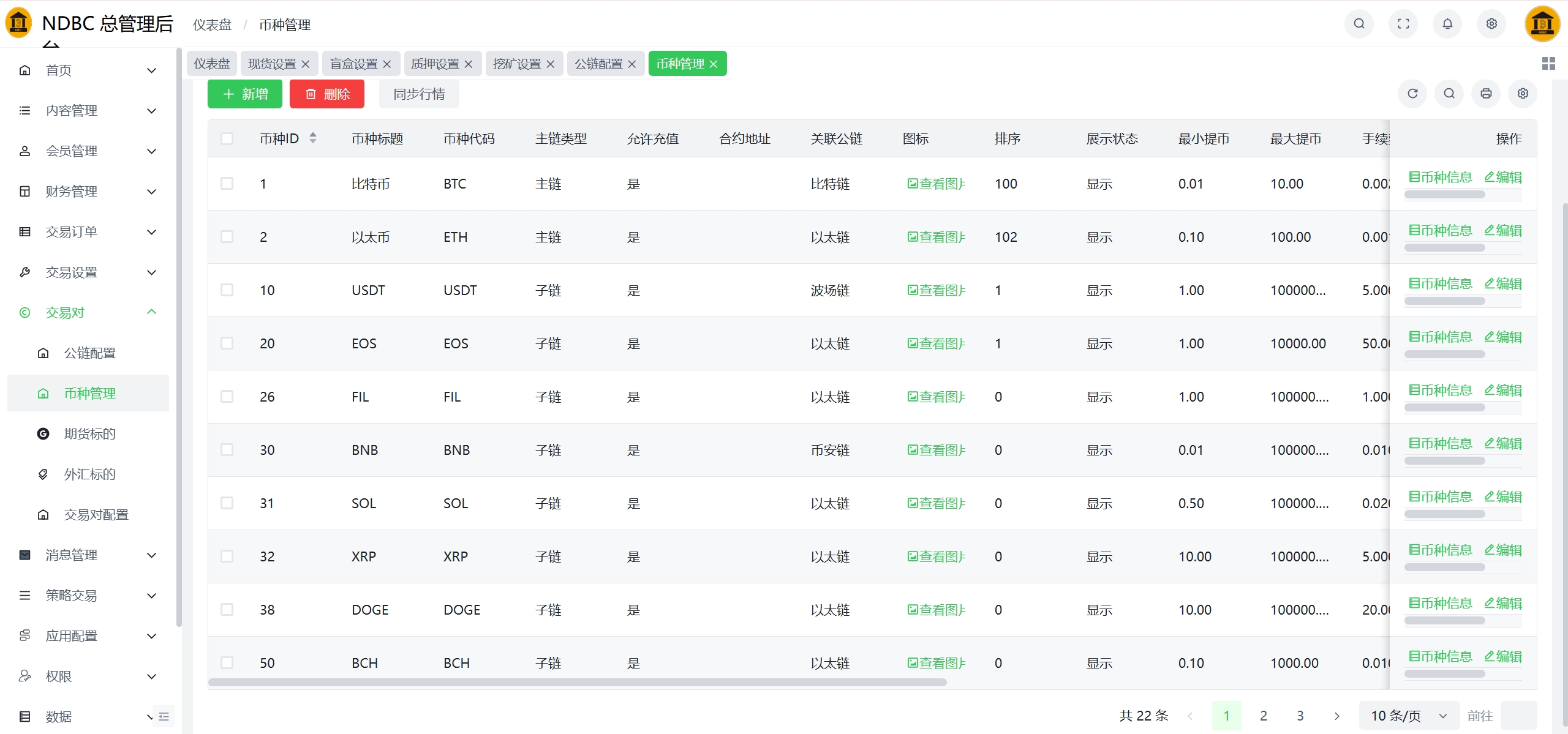
Task: Click the print icon above table
Action: (1486, 94)
